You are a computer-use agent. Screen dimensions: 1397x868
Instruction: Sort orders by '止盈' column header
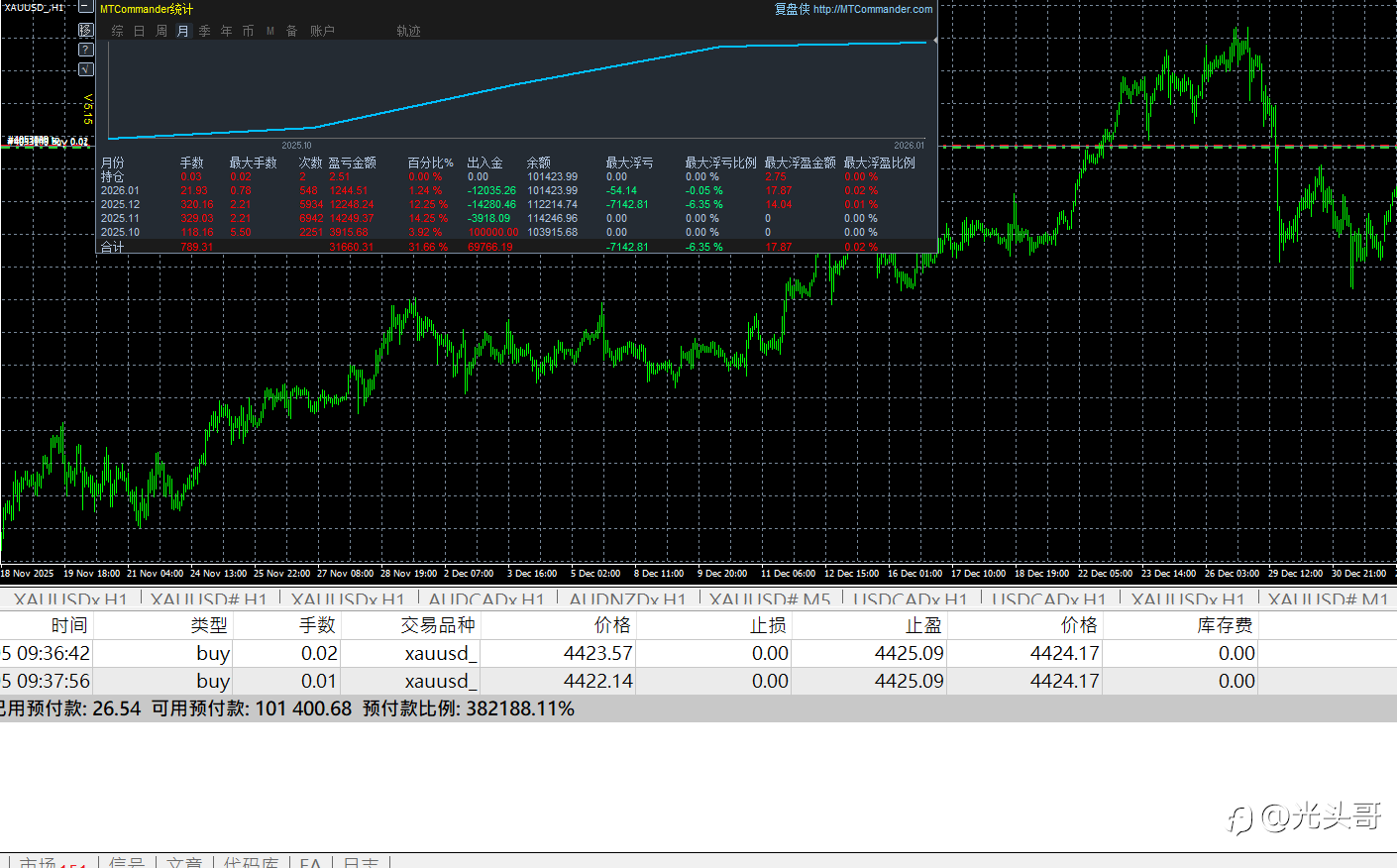tap(922, 625)
